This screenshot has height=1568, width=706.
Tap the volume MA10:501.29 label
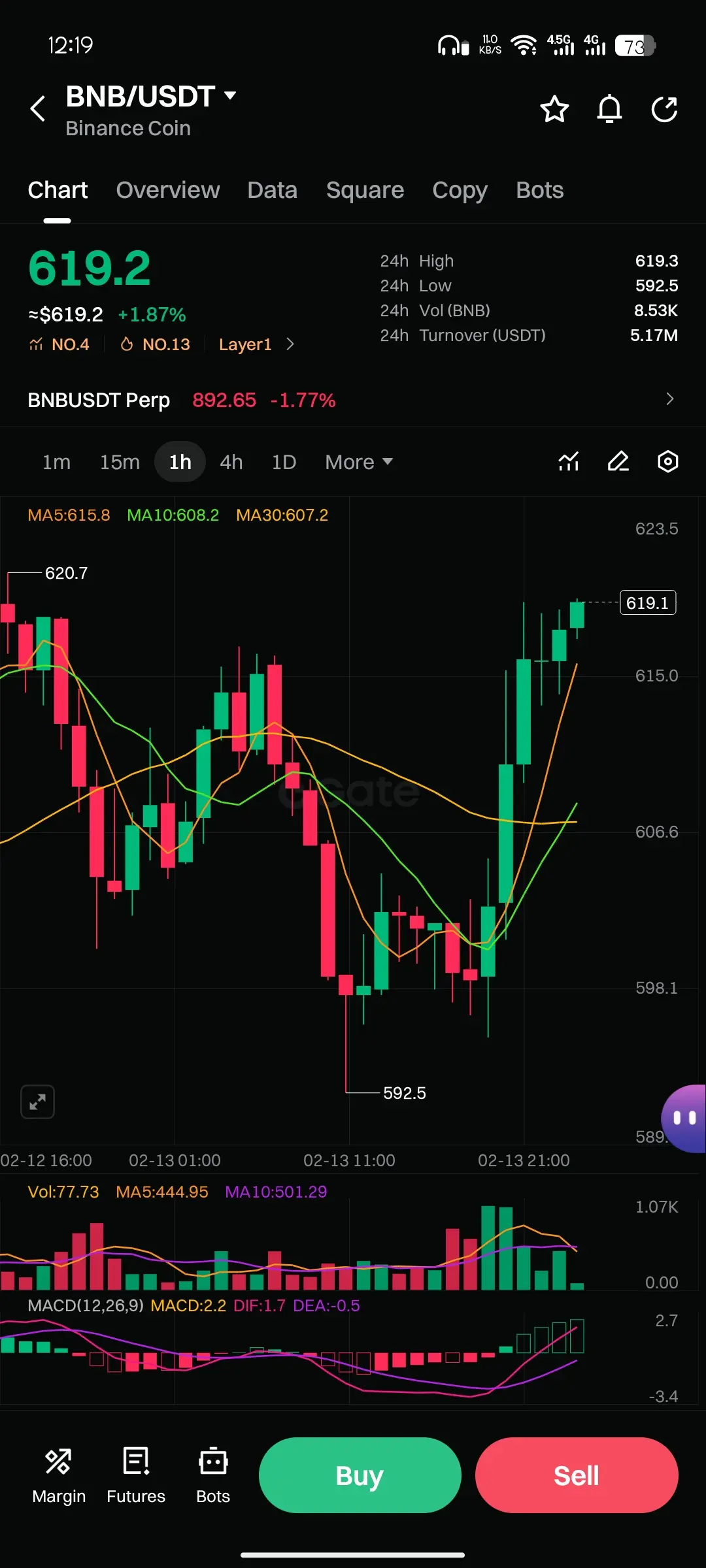[276, 1192]
